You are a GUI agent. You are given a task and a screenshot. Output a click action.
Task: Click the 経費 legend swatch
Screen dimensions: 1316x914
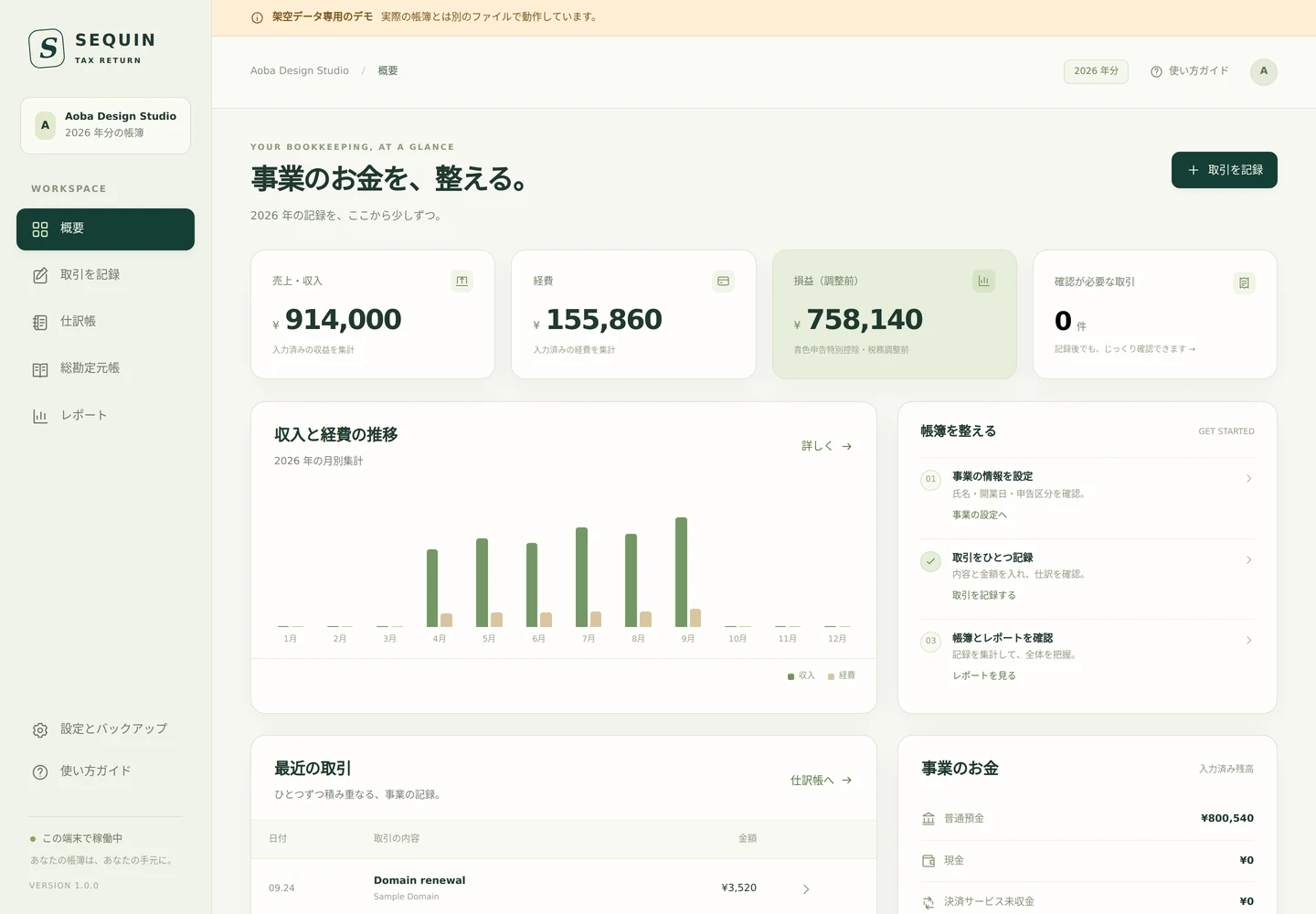point(831,676)
